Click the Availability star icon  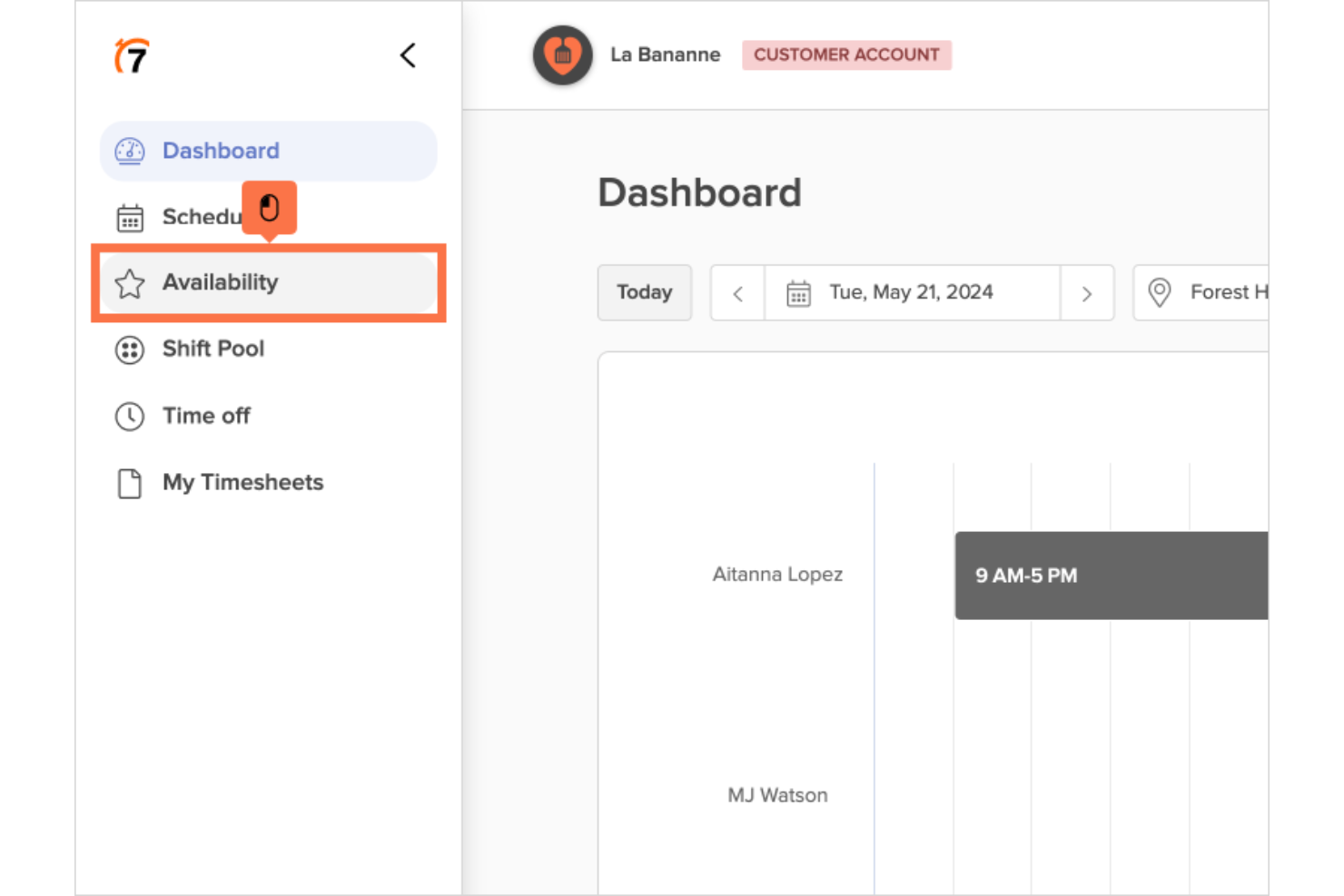[129, 283]
